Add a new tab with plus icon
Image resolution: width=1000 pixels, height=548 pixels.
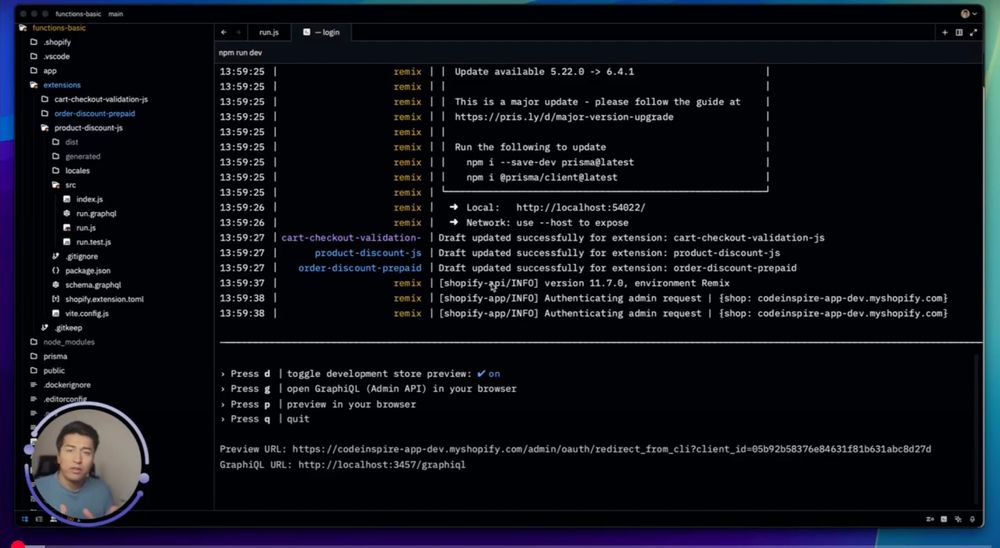[x=945, y=32]
